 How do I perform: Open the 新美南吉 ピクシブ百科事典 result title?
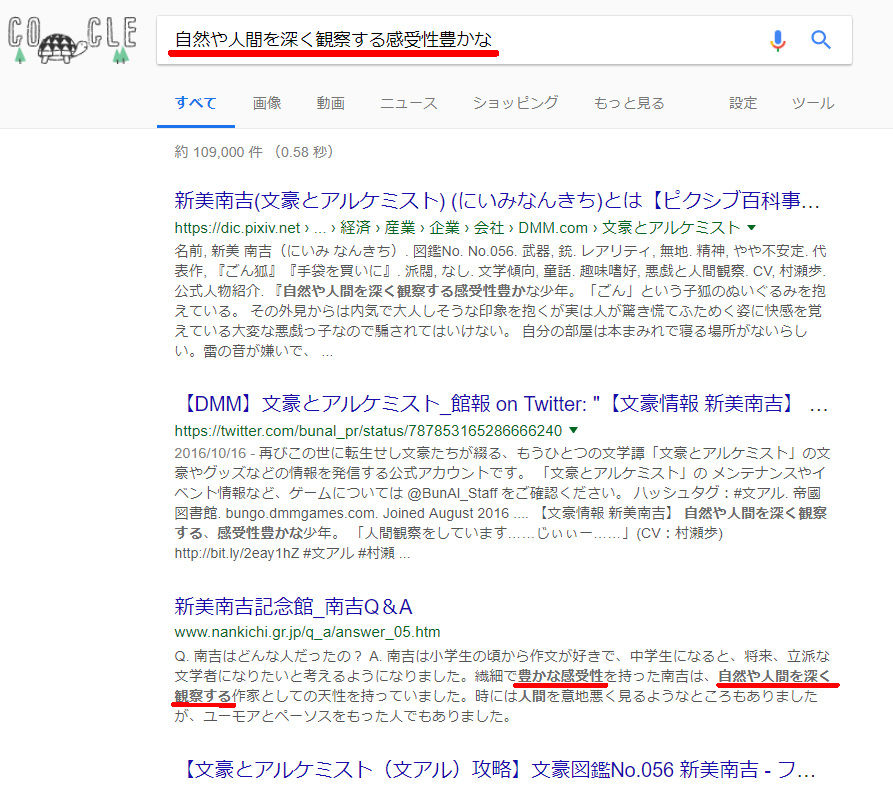[497, 200]
